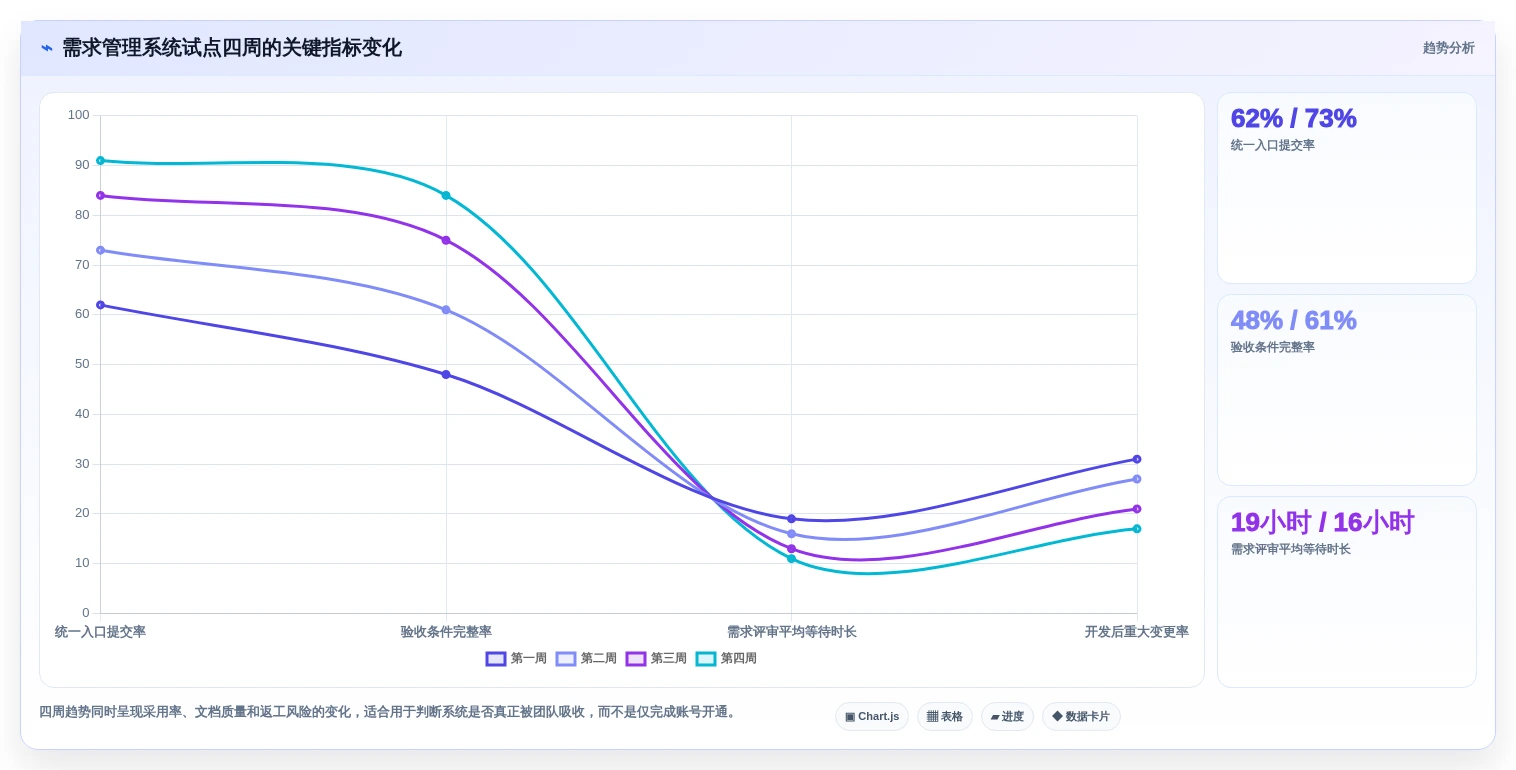Viewport: 1516px width, 770px height.
Task: Click the Chart.js tag chip
Action: point(872,716)
